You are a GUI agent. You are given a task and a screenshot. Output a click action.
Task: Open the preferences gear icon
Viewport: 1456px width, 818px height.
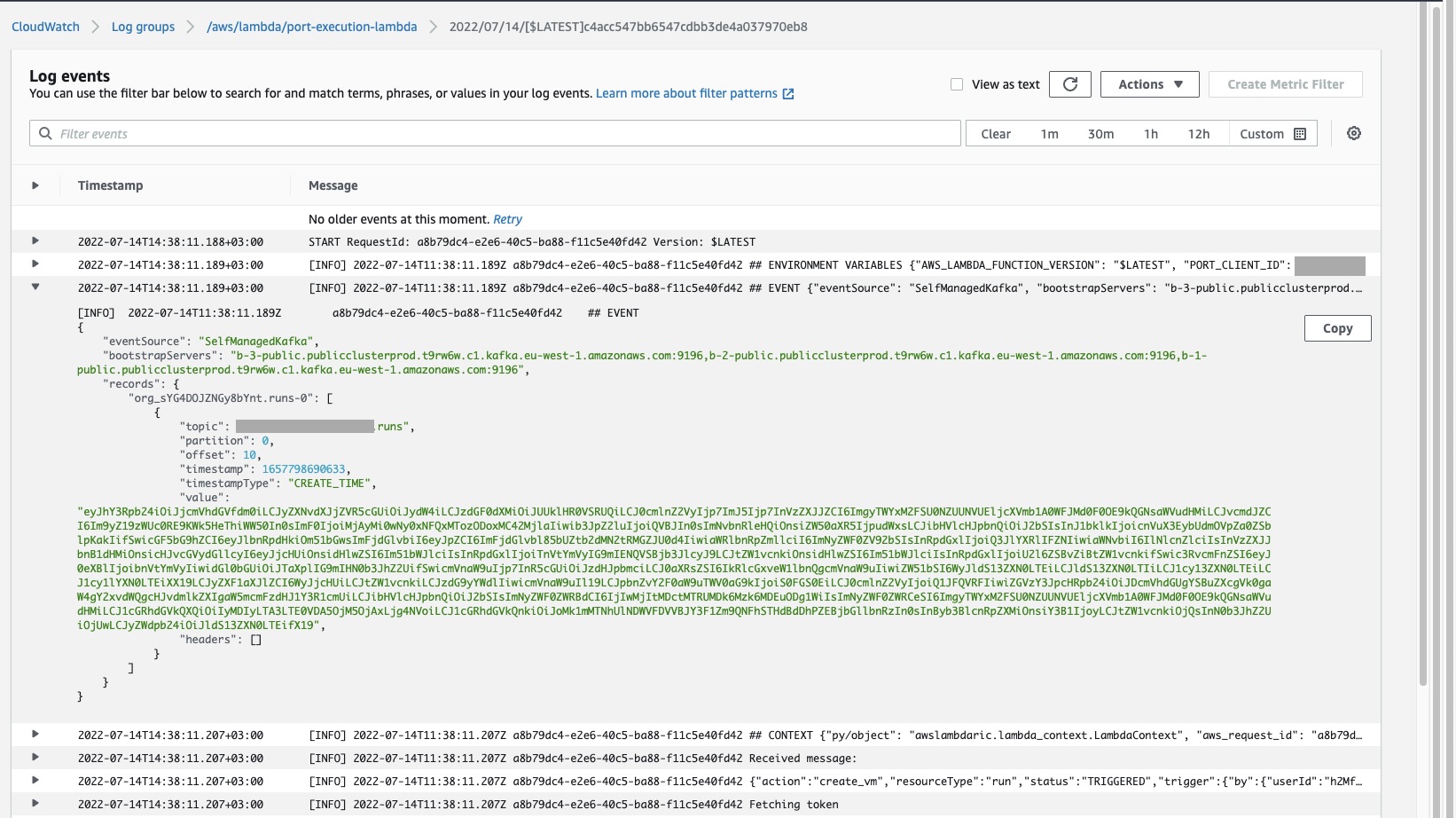(1354, 133)
